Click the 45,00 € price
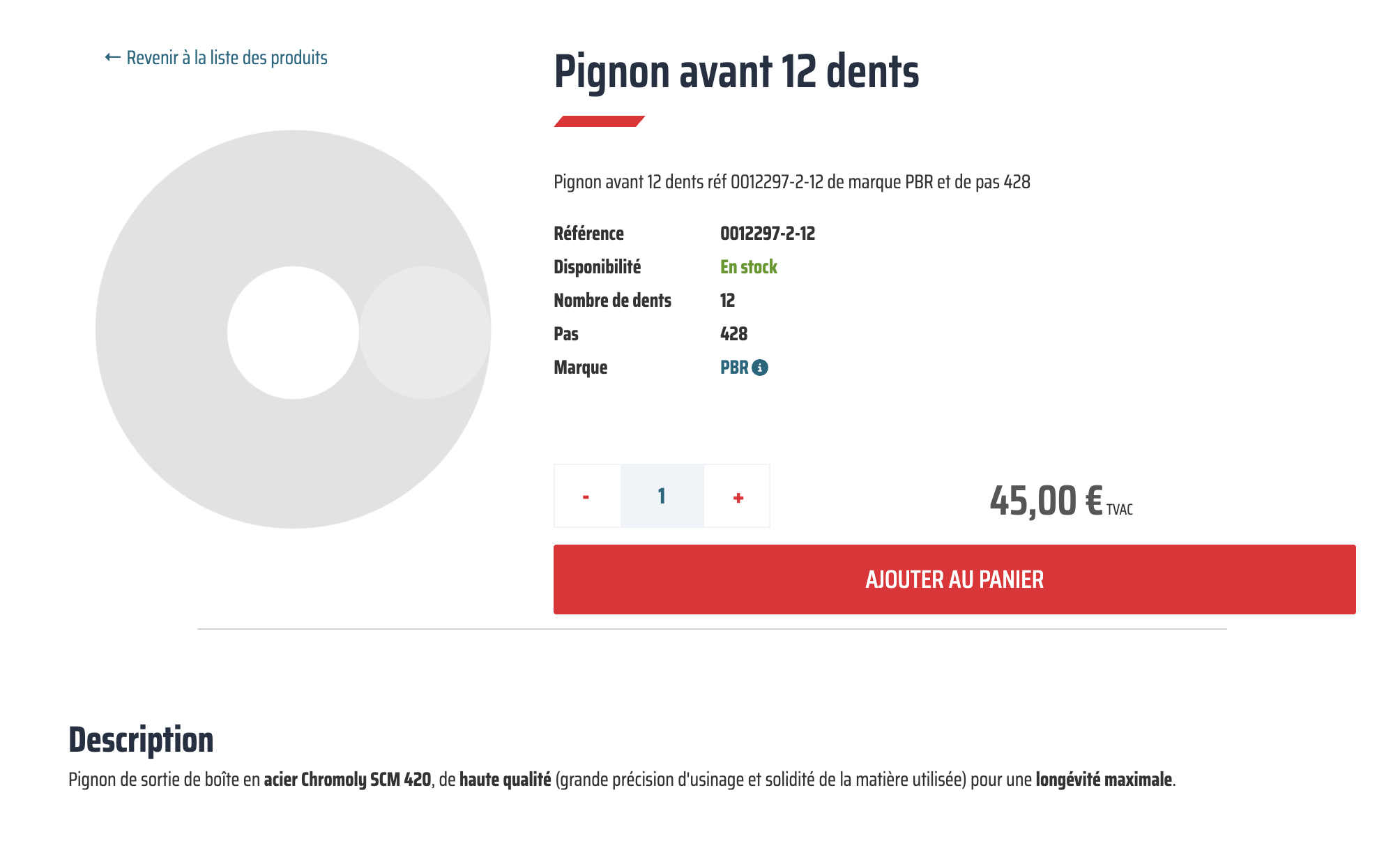This screenshot has width=1400, height=841. [1046, 501]
